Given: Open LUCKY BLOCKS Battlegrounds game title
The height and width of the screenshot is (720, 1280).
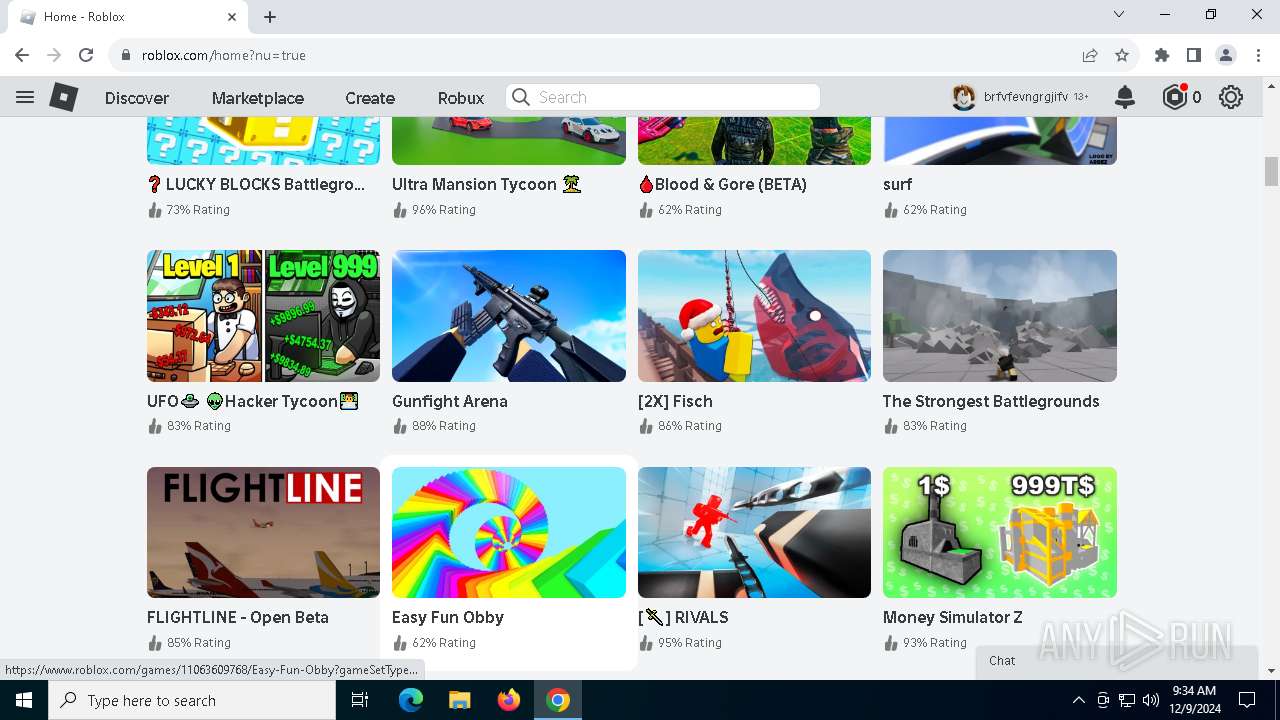Looking at the screenshot, I should [x=256, y=184].
